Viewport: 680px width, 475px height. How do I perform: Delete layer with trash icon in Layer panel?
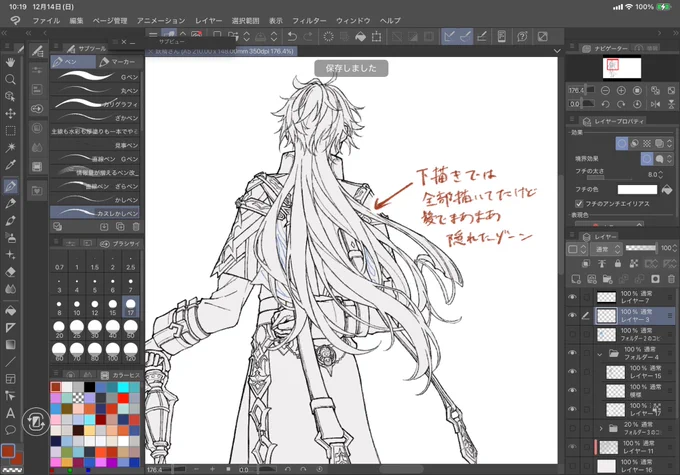[x=671, y=279]
